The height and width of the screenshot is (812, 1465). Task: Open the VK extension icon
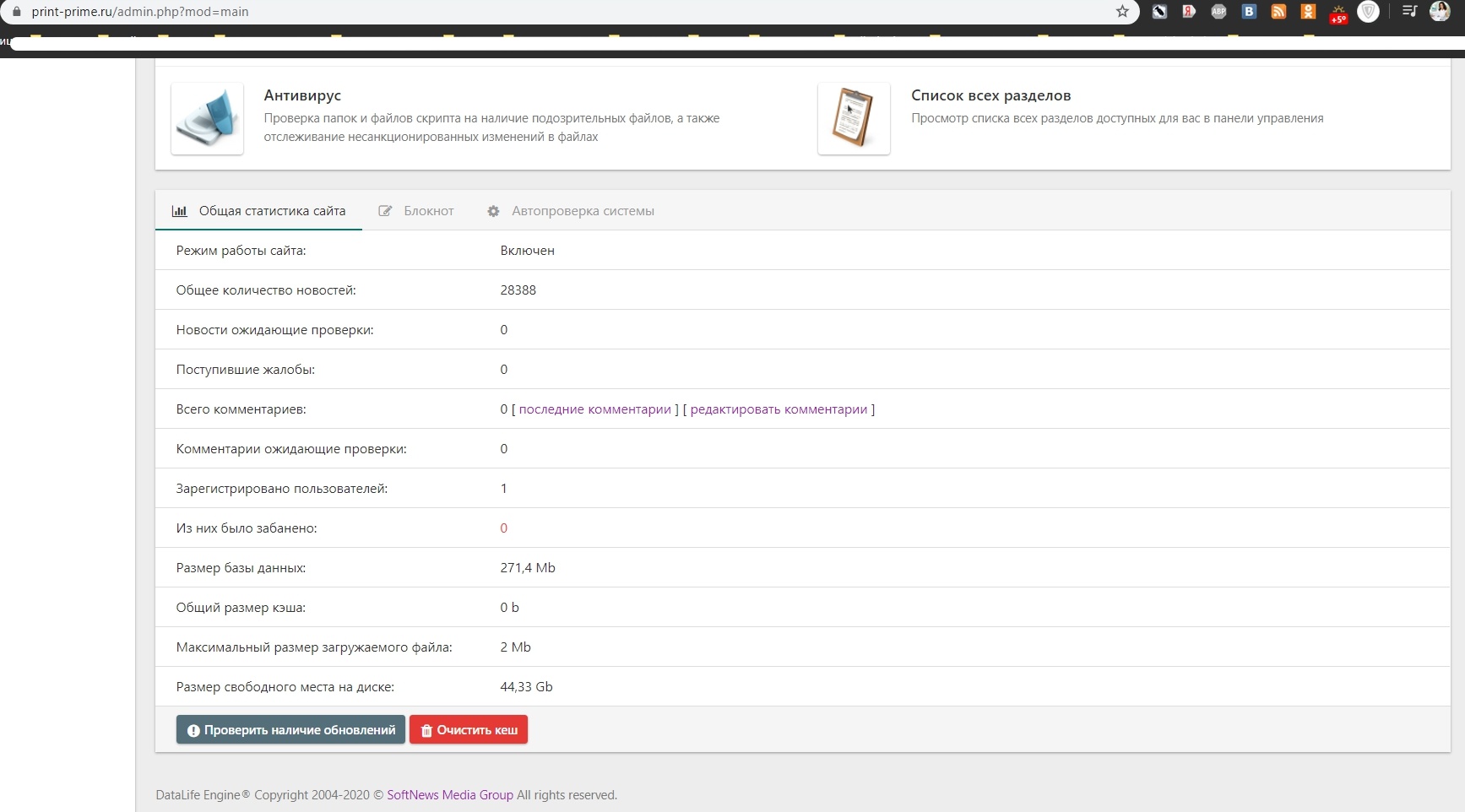click(x=1249, y=12)
